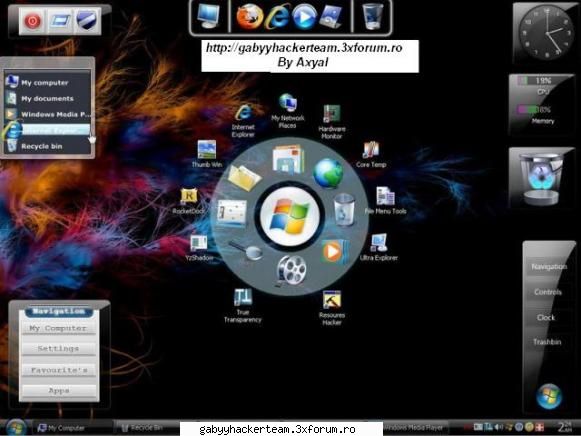Image resolution: width=581 pixels, height=436 pixels.
Task: Open the computer monitor icon in top dock
Action: [208, 16]
